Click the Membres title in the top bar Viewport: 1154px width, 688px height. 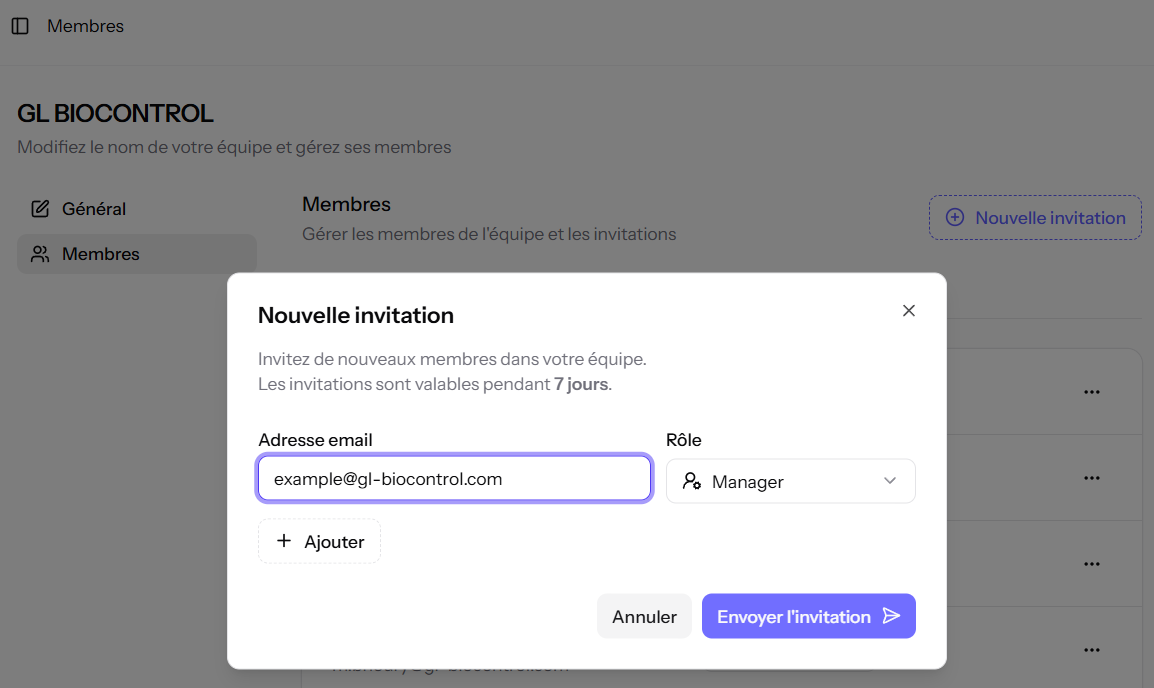pyautogui.click(x=86, y=26)
